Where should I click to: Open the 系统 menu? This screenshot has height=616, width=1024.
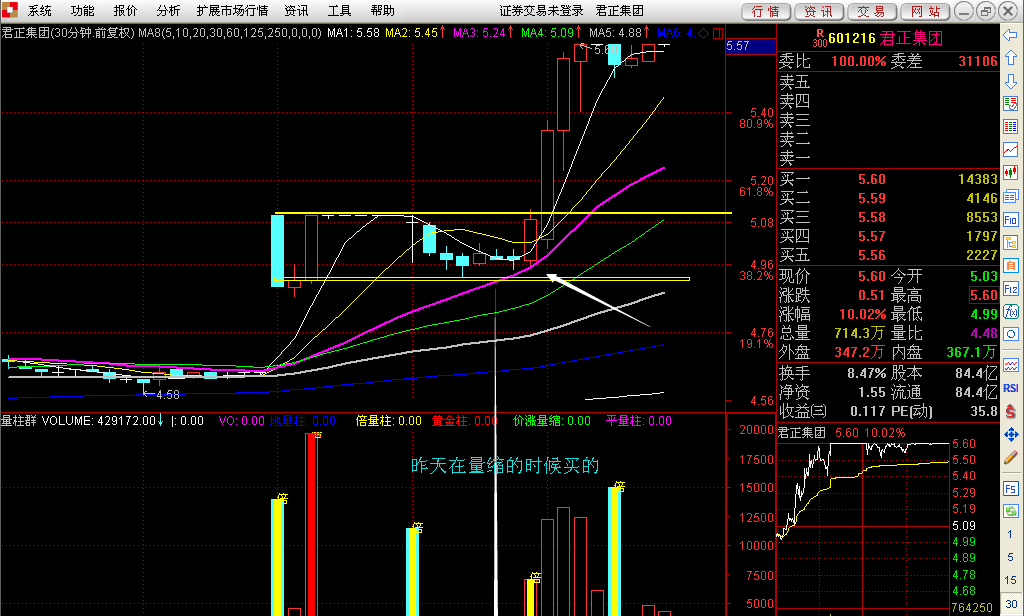click(x=39, y=10)
